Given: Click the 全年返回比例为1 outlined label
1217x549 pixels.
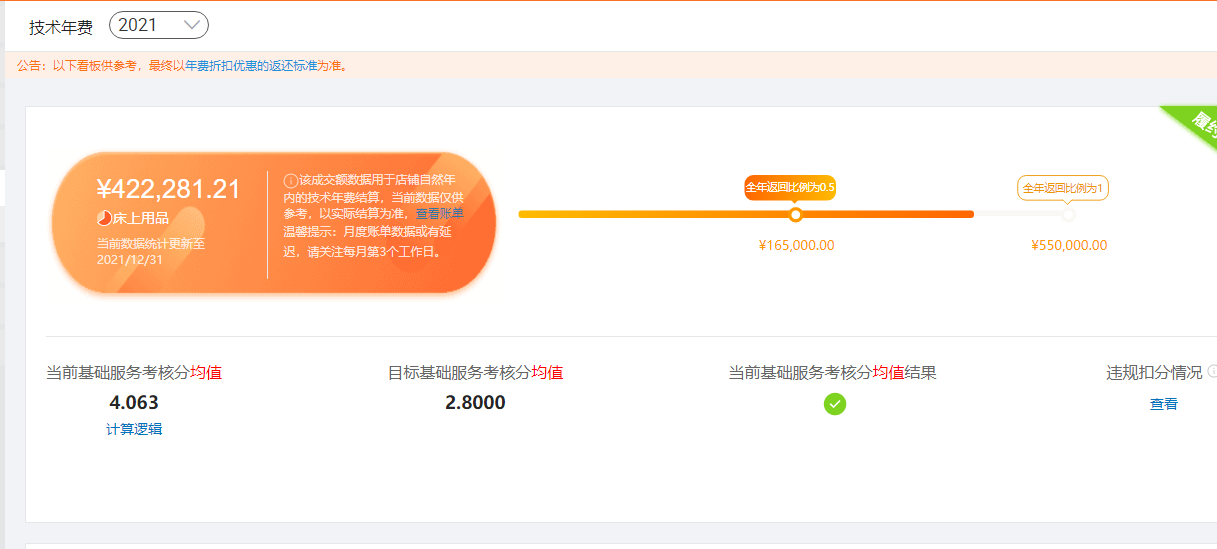Looking at the screenshot, I should (x=1063, y=187).
